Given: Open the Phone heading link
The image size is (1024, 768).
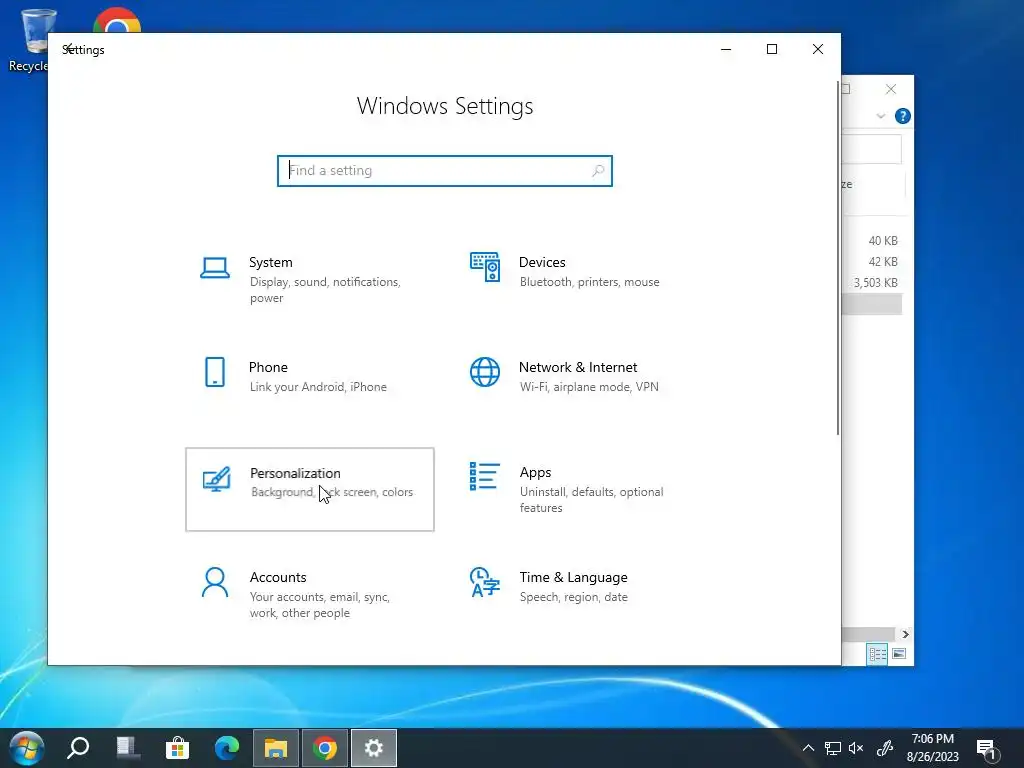Looking at the screenshot, I should click(x=268, y=367).
